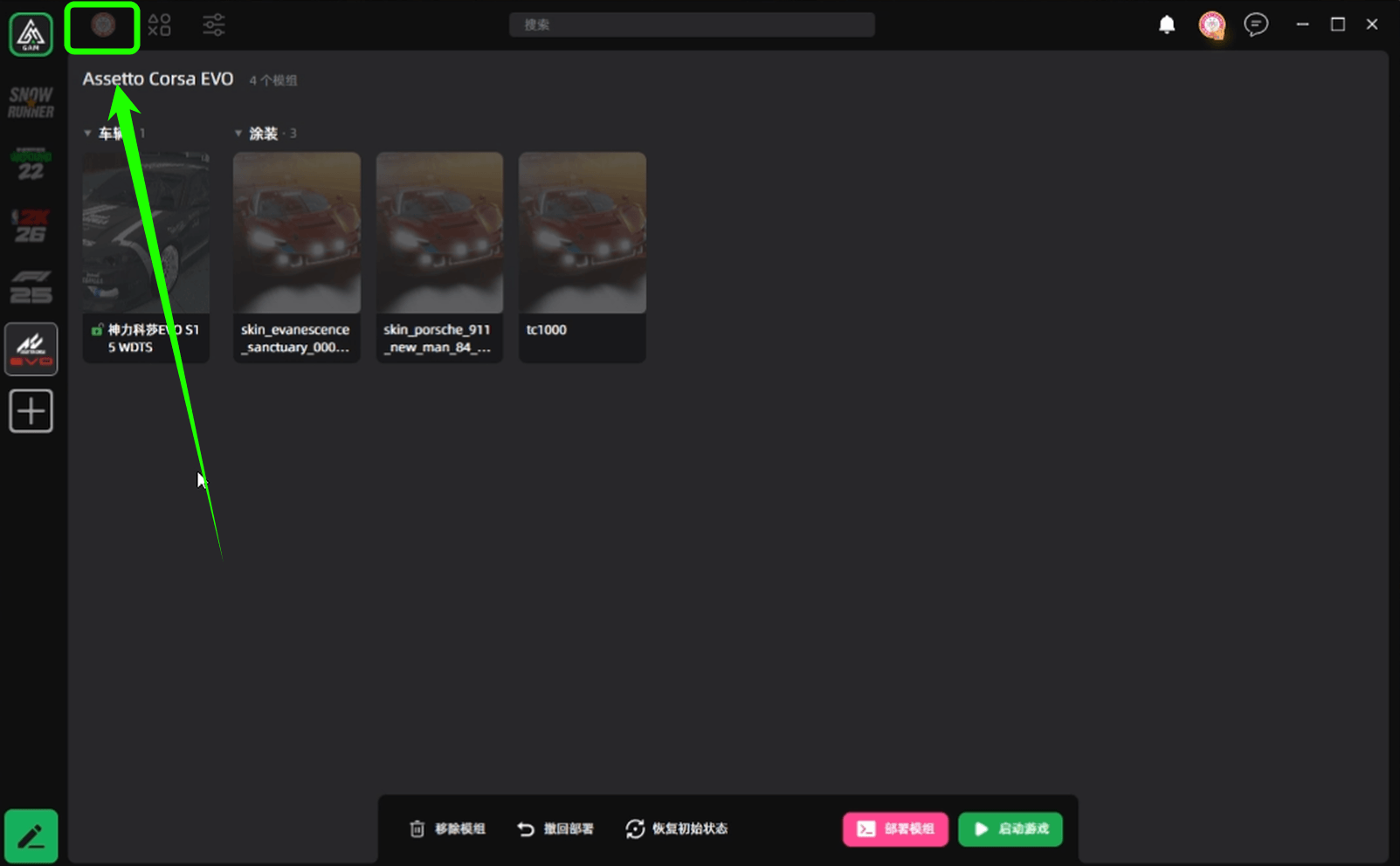Click 恢复初始状态 to restore initial state
The width and height of the screenshot is (1400, 866).
pyautogui.click(x=677, y=828)
